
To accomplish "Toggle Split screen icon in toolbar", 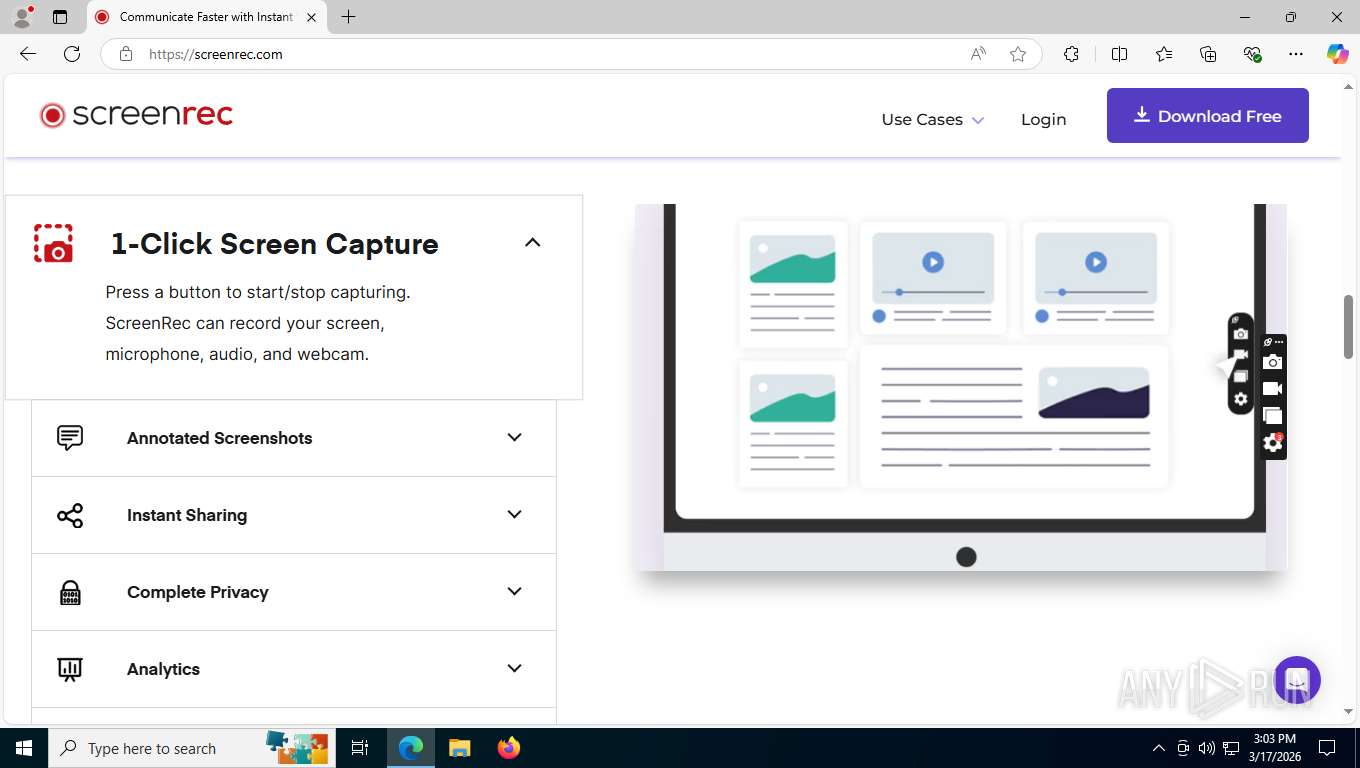I will click(x=1119, y=54).
